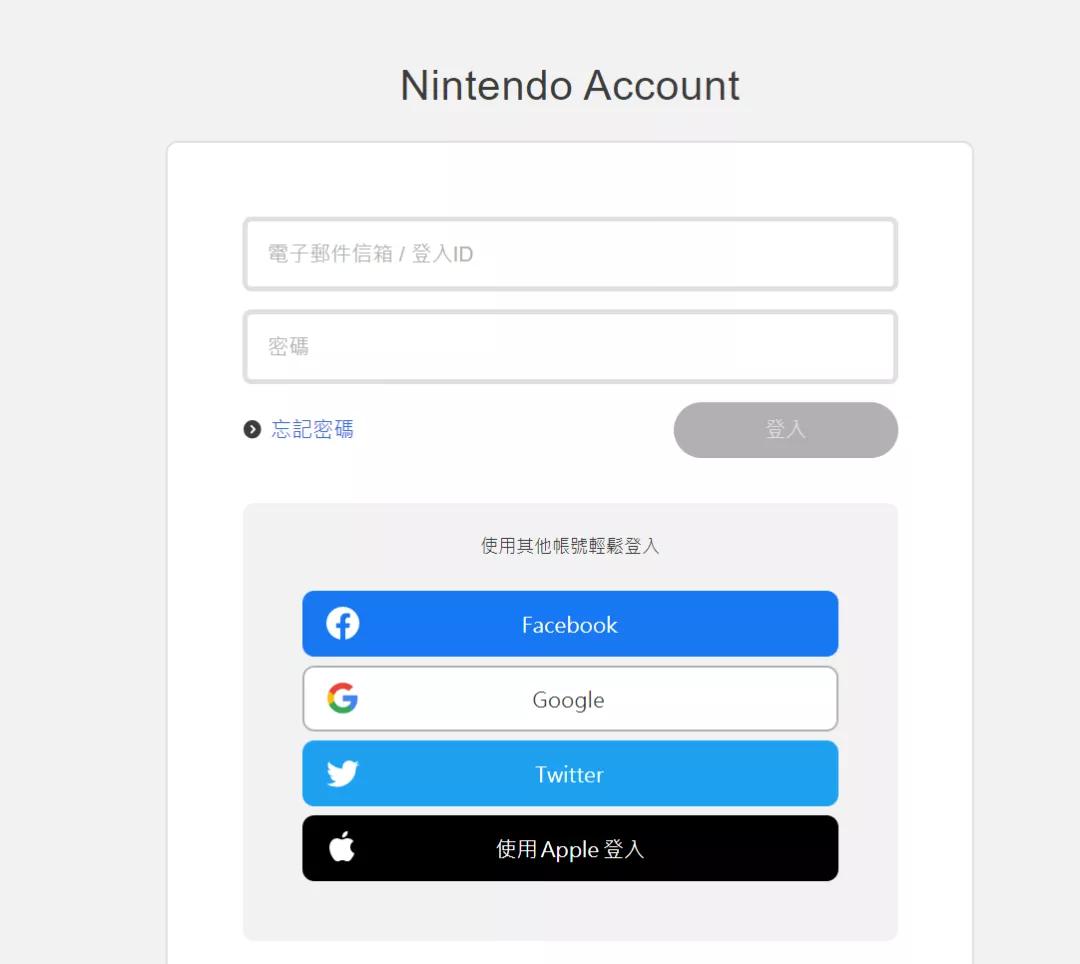The height and width of the screenshot is (964, 1080).
Task: Choose the Google sign-in button text
Action: 568,700
